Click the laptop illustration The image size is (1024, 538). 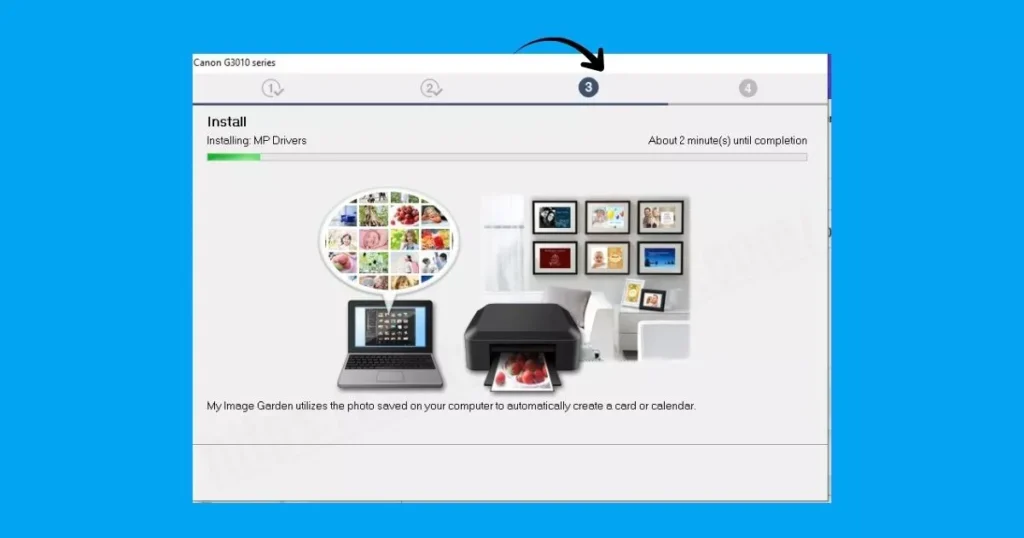tap(390, 345)
